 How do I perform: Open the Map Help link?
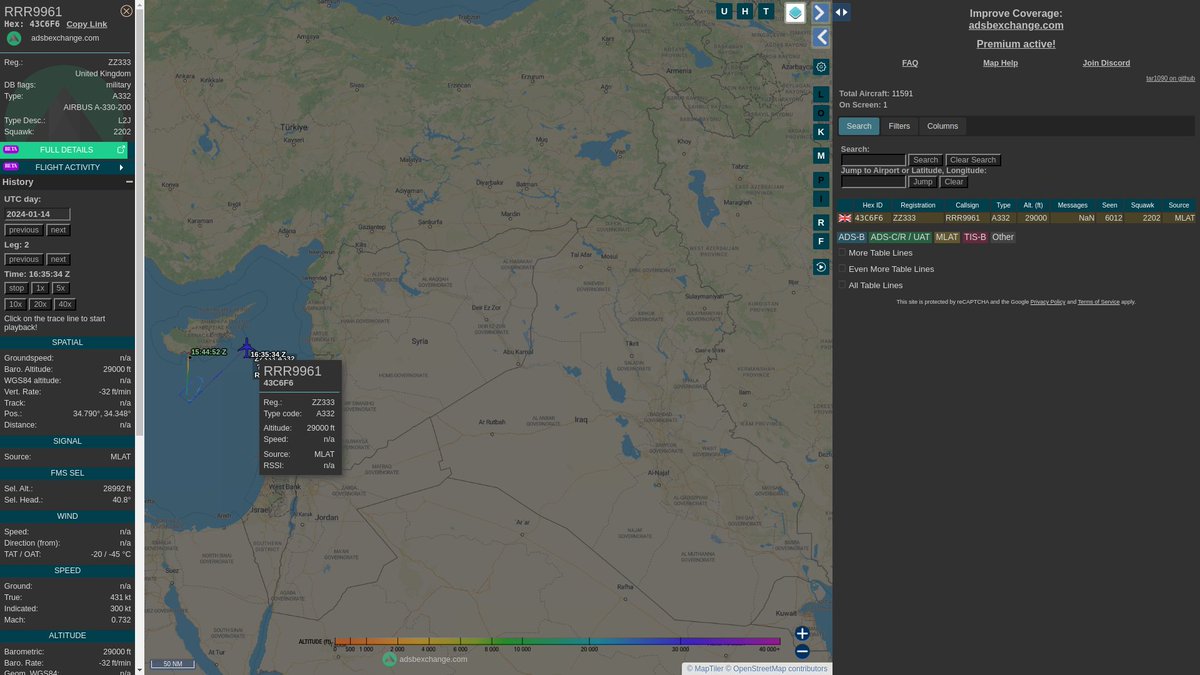1000,63
